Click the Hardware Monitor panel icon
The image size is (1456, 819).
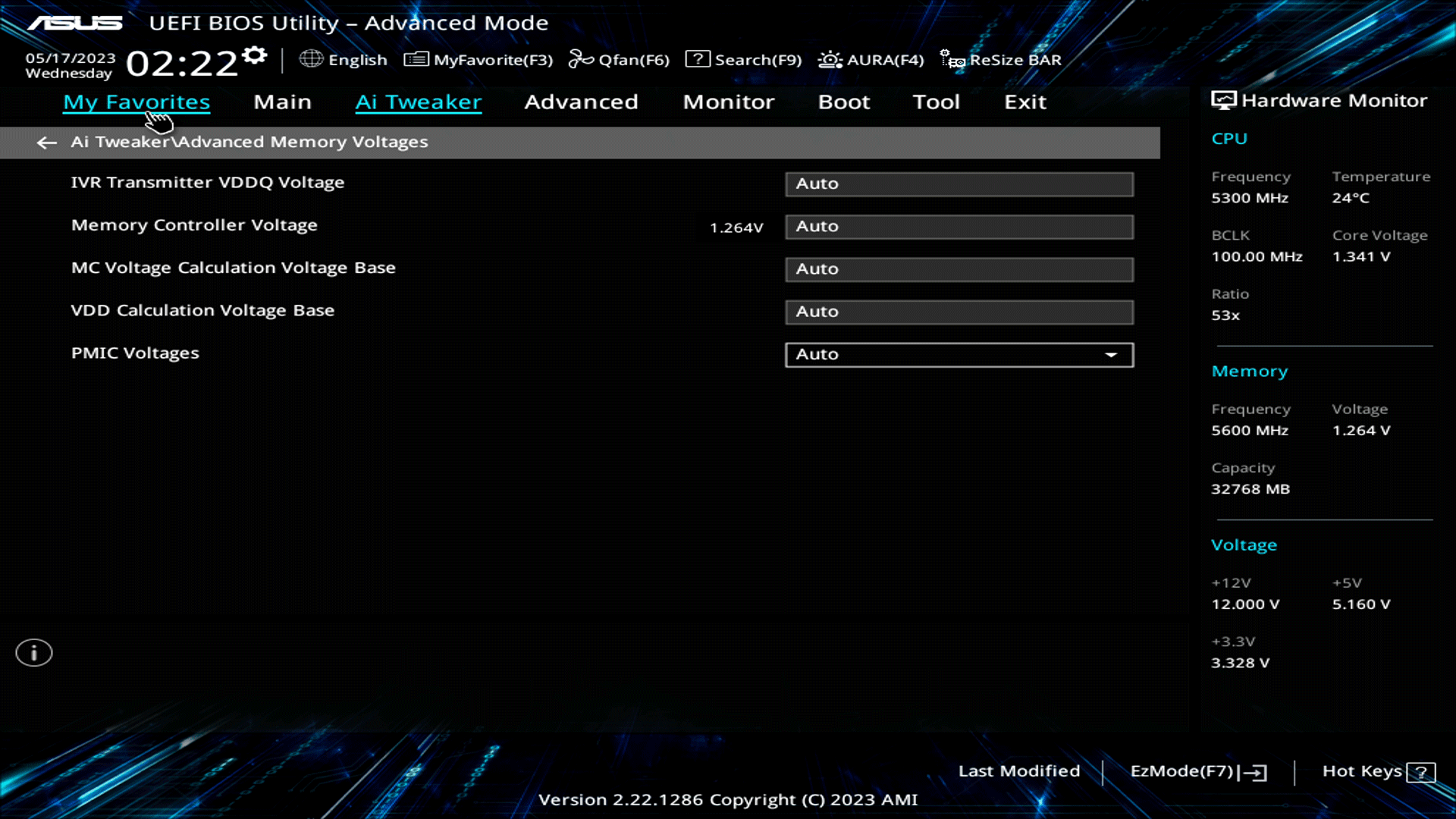click(x=1223, y=99)
